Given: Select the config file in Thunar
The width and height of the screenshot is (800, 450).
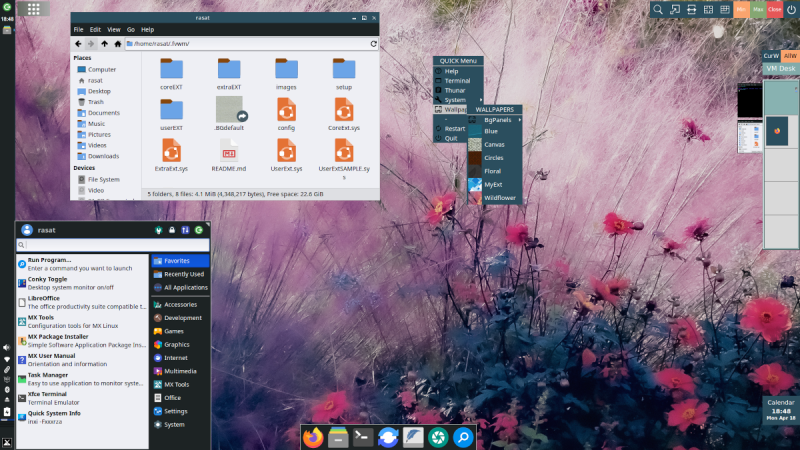Looking at the screenshot, I should point(286,115).
